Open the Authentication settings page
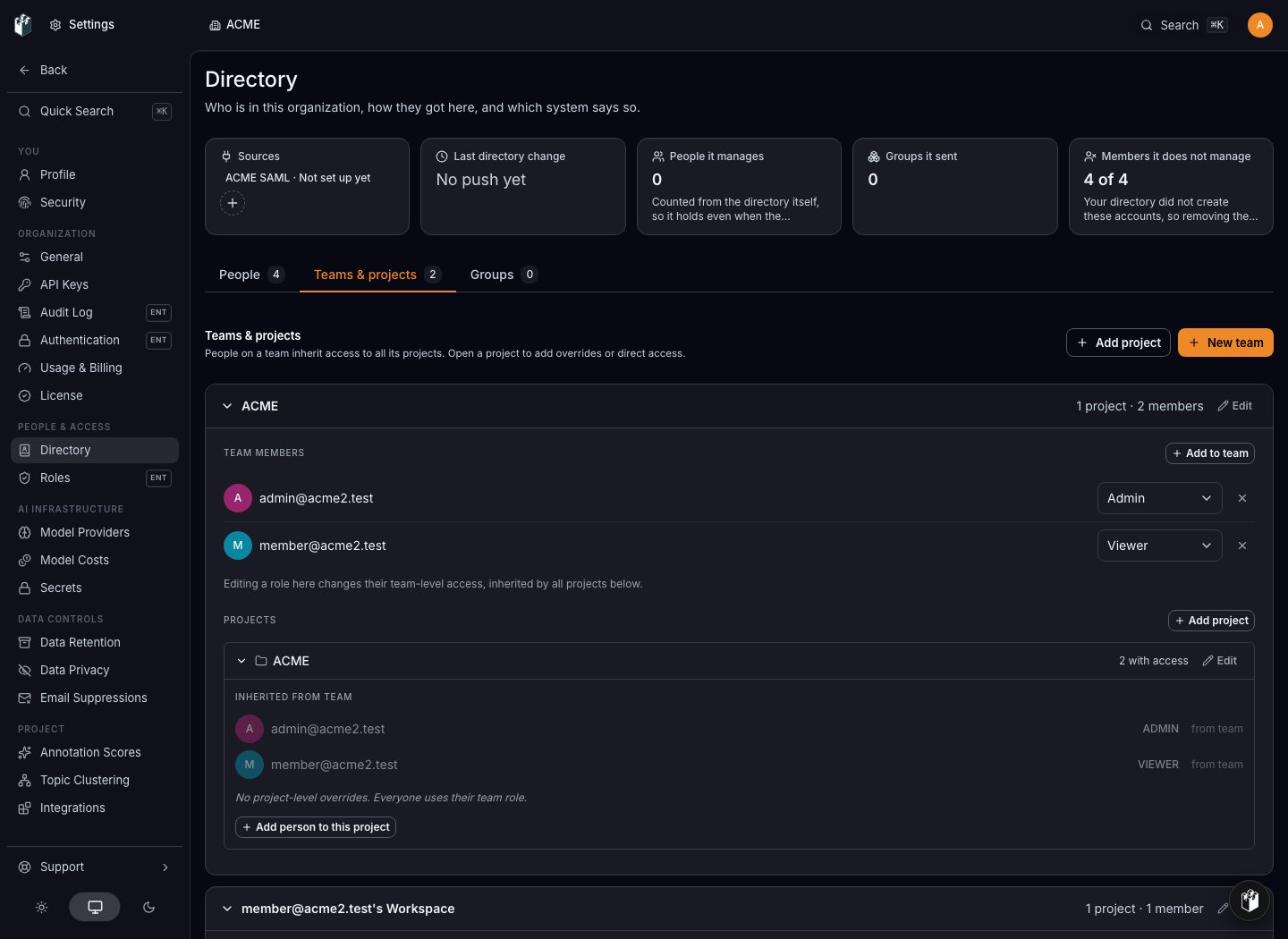Image resolution: width=1288 pixels, height=939 pixels. coord(95,340)
